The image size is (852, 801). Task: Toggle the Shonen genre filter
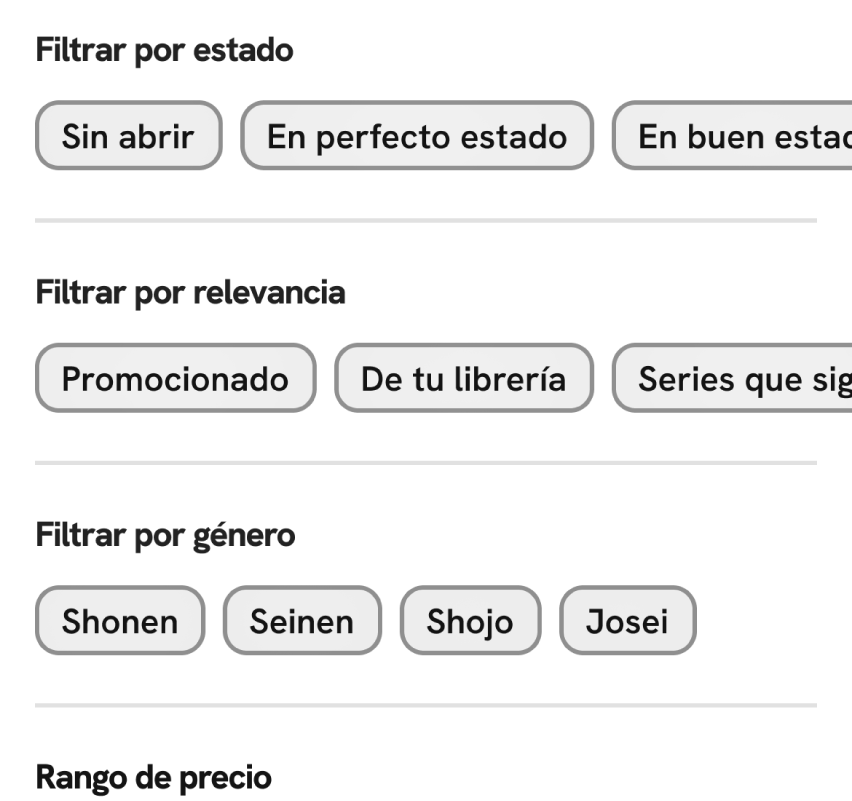click(x=119, y=620)
